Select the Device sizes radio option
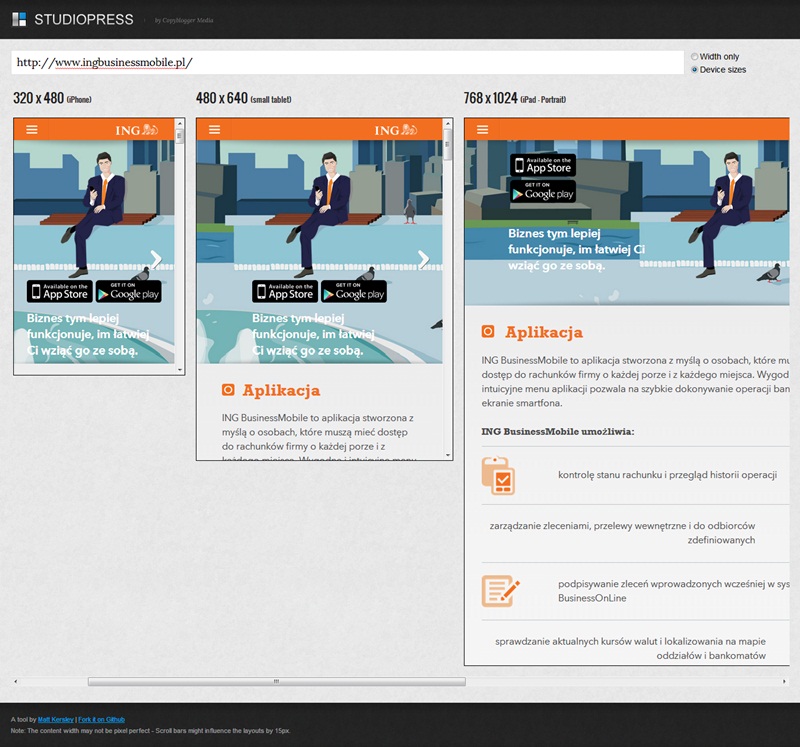800x747 pixels. click(695, 70)
